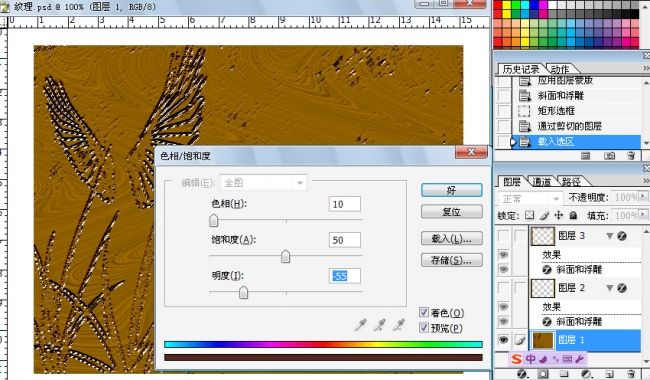Switch to the 通道 channels tab

pos(541,182)
